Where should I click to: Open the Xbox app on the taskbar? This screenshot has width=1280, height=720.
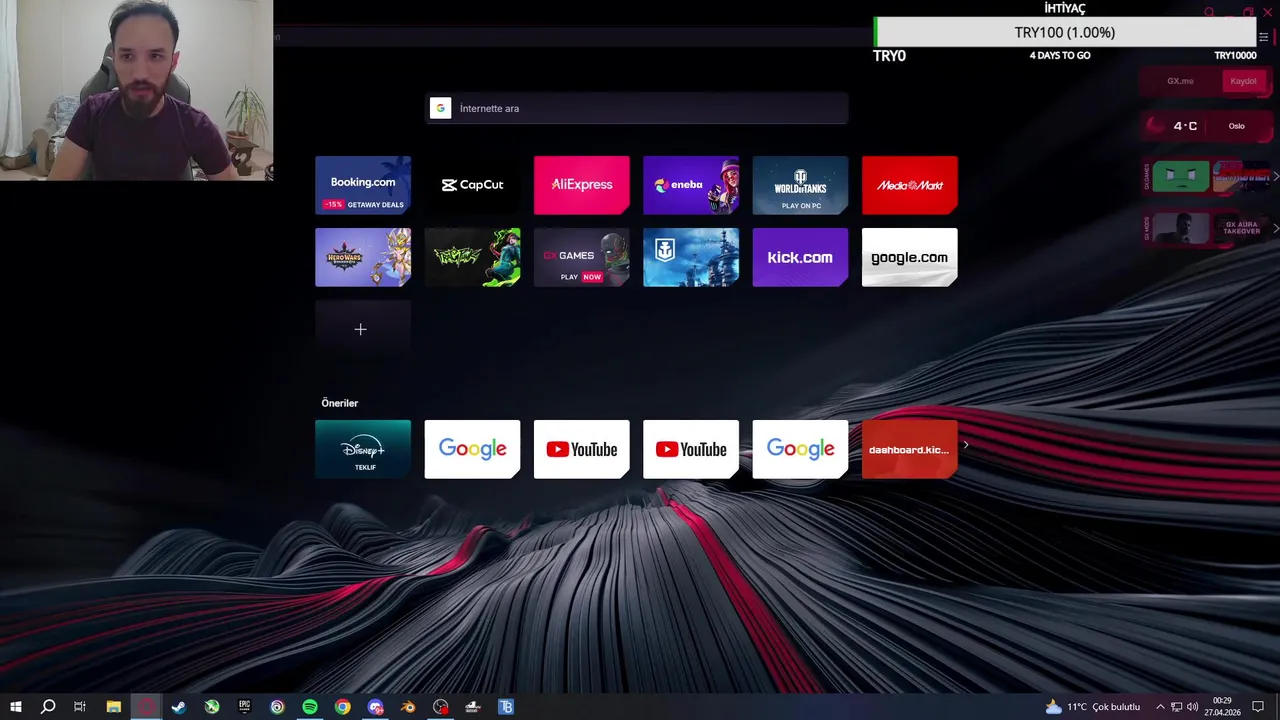212,707
